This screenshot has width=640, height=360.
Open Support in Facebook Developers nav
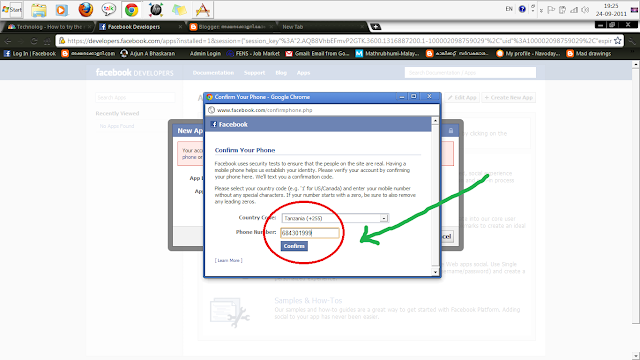tap(254, 73)
